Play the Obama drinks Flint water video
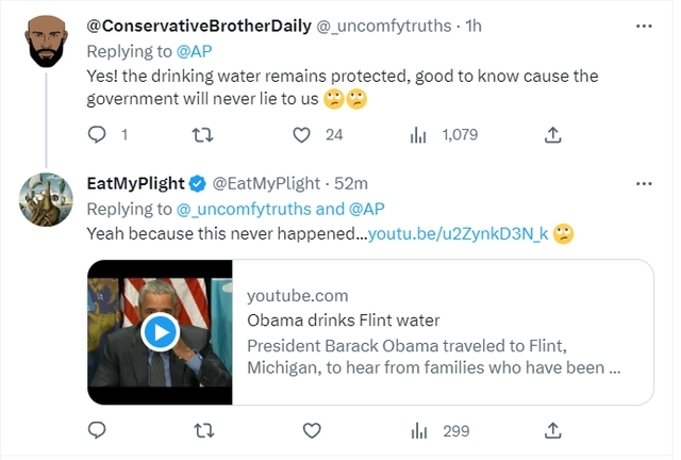This screenshot has width=681, height=460. [x=159, y=333]
